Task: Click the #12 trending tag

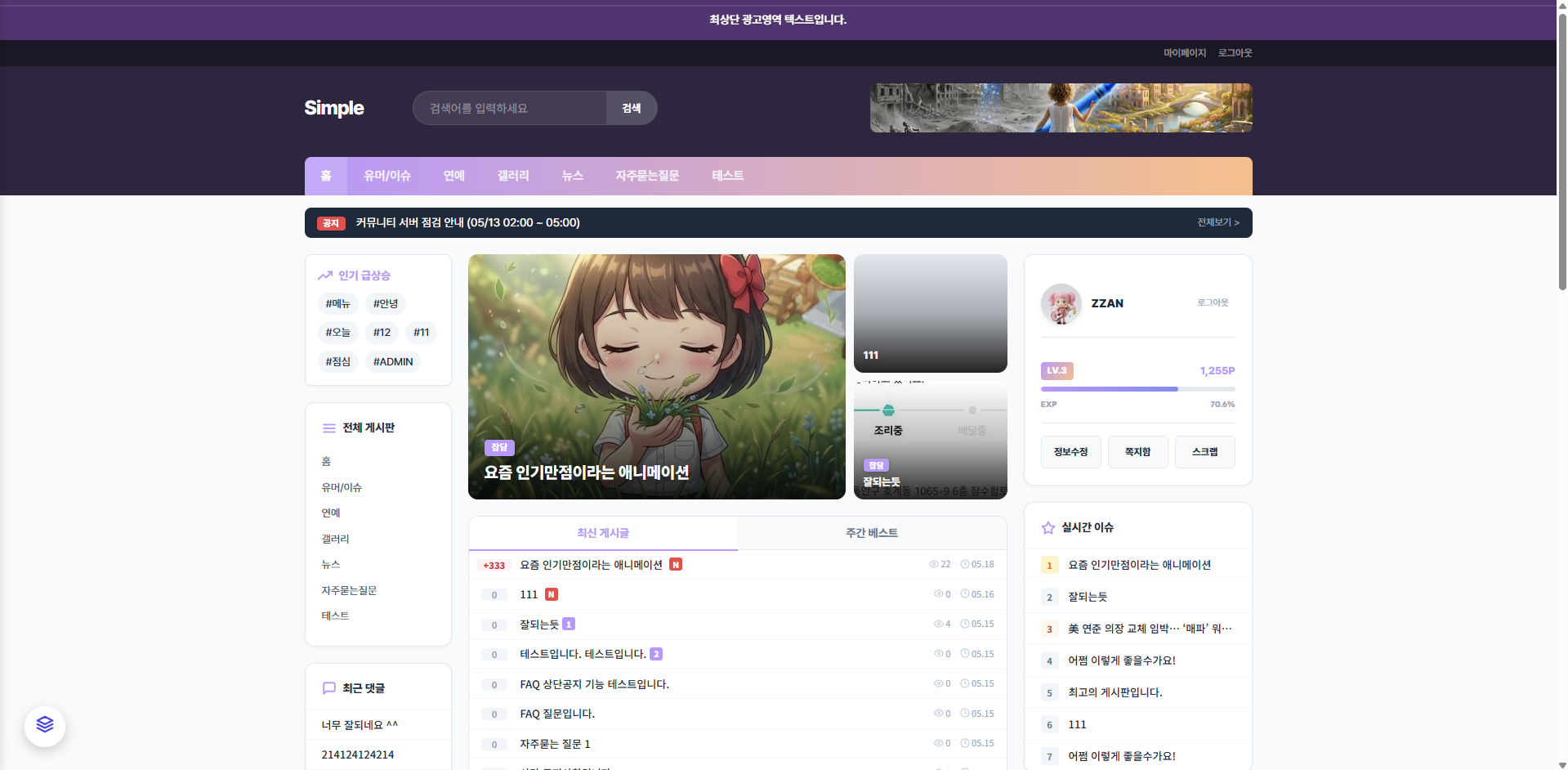Action: (382, 333)
